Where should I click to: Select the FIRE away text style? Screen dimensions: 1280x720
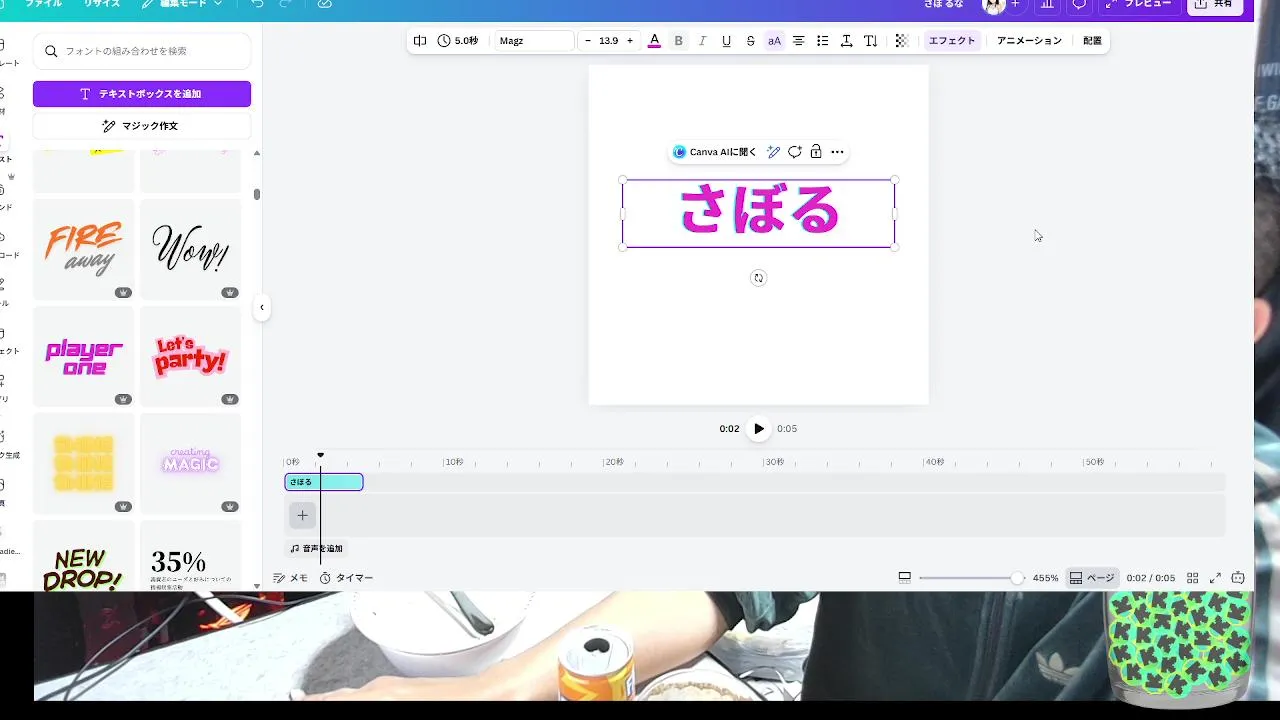pos(84,249)
